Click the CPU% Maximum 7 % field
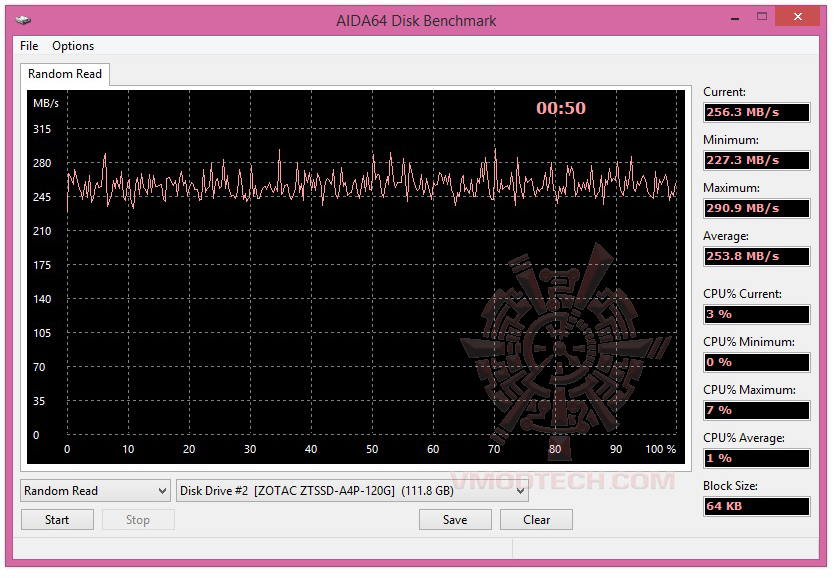The height and width of the screenshot is (578, 836). pyautogui.click(x=757, y=411)
